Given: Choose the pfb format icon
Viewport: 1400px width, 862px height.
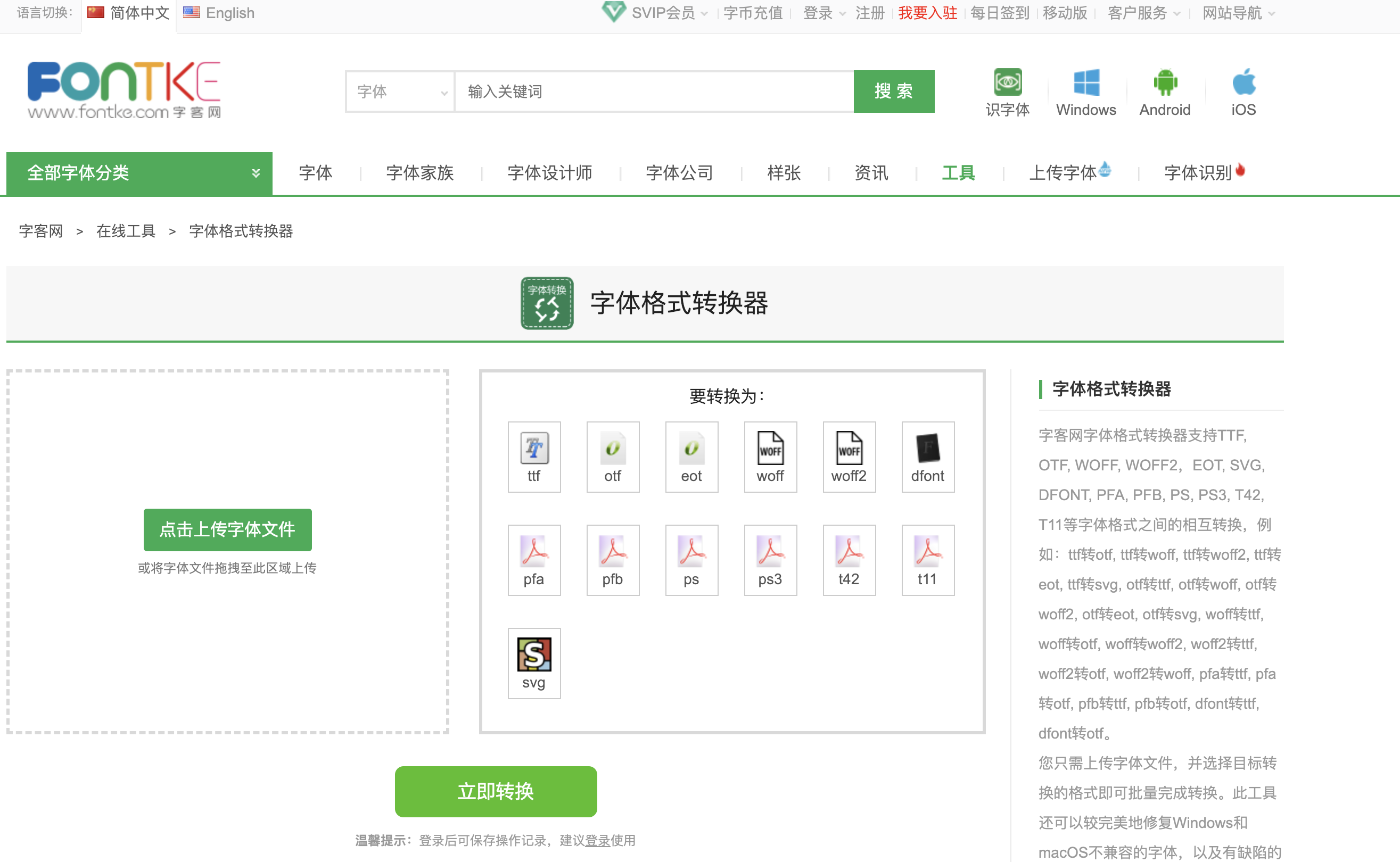Looking at the screenshot, I should (x=613, y=559).
